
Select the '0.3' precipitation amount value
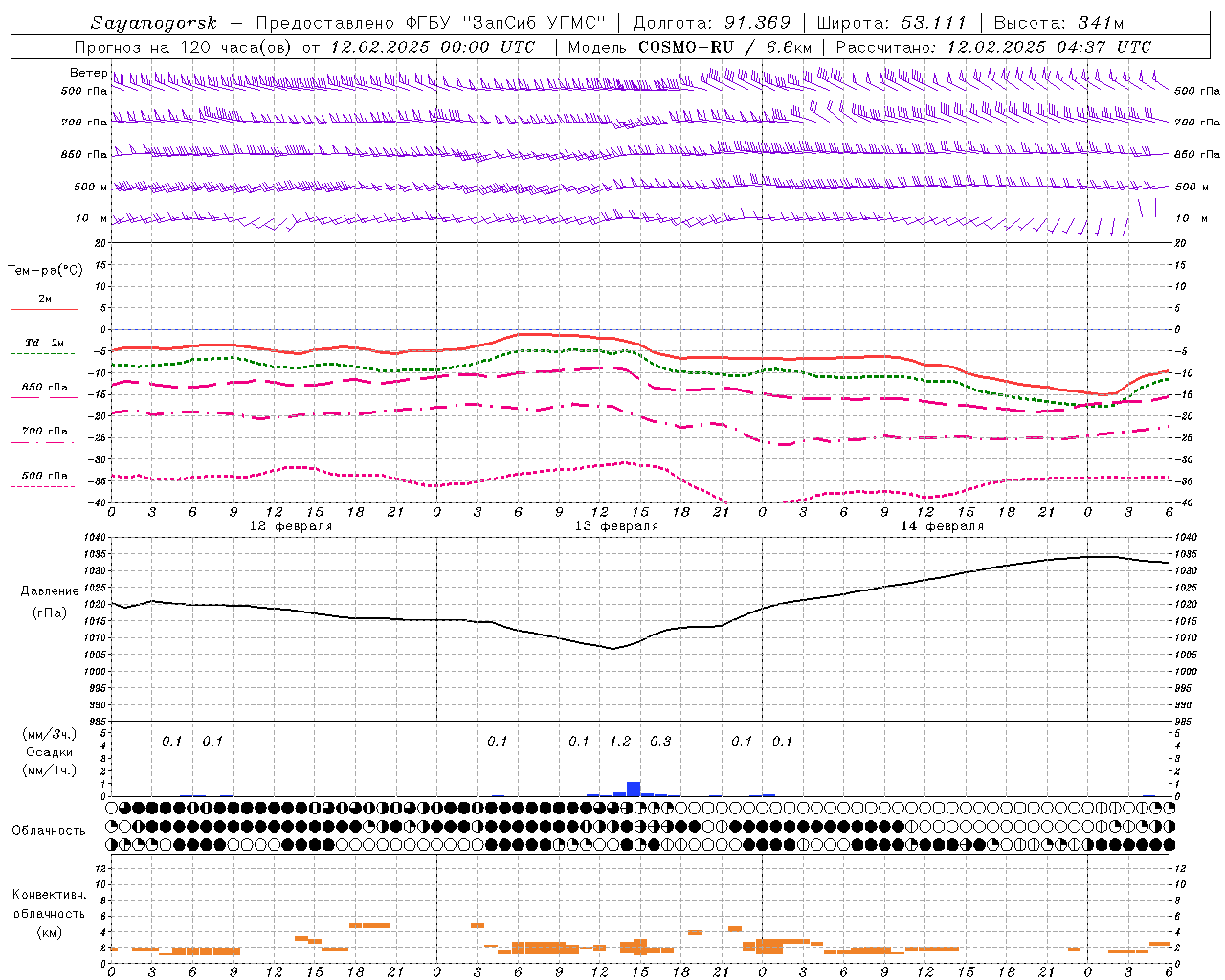click(660, 742)
